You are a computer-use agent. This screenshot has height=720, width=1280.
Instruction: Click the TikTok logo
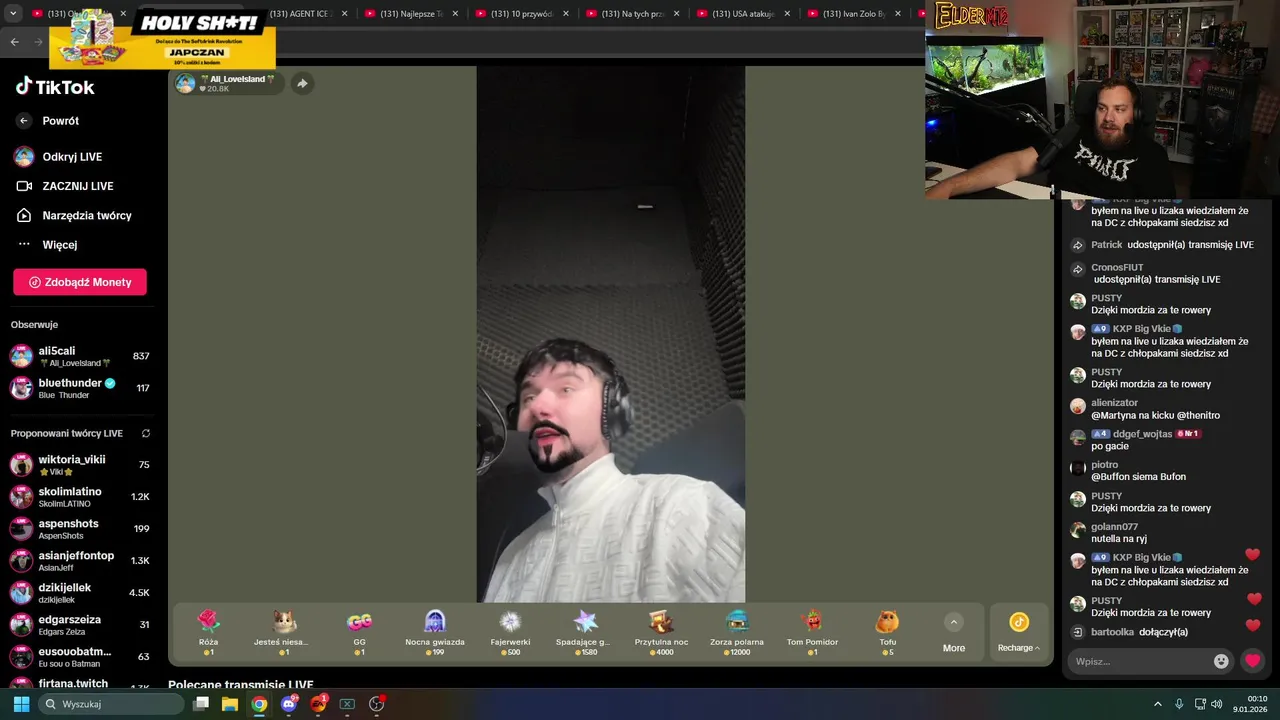[55, 87]
